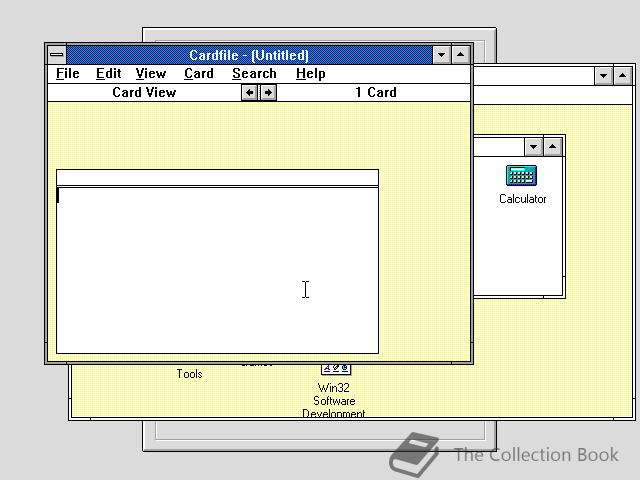Select the Win32 Software Development group icon
The height and width of the screenshot is (480, 640).
336,369
